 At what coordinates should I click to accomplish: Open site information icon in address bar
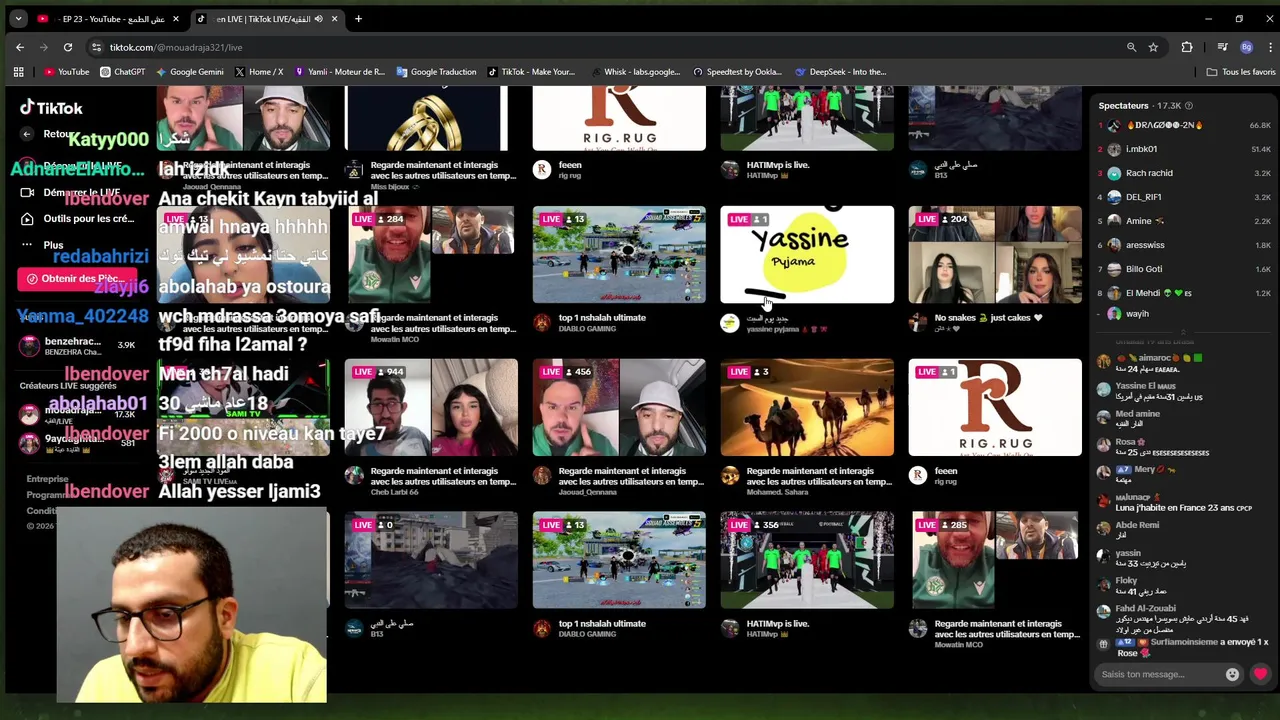click(x=96, y=47)
